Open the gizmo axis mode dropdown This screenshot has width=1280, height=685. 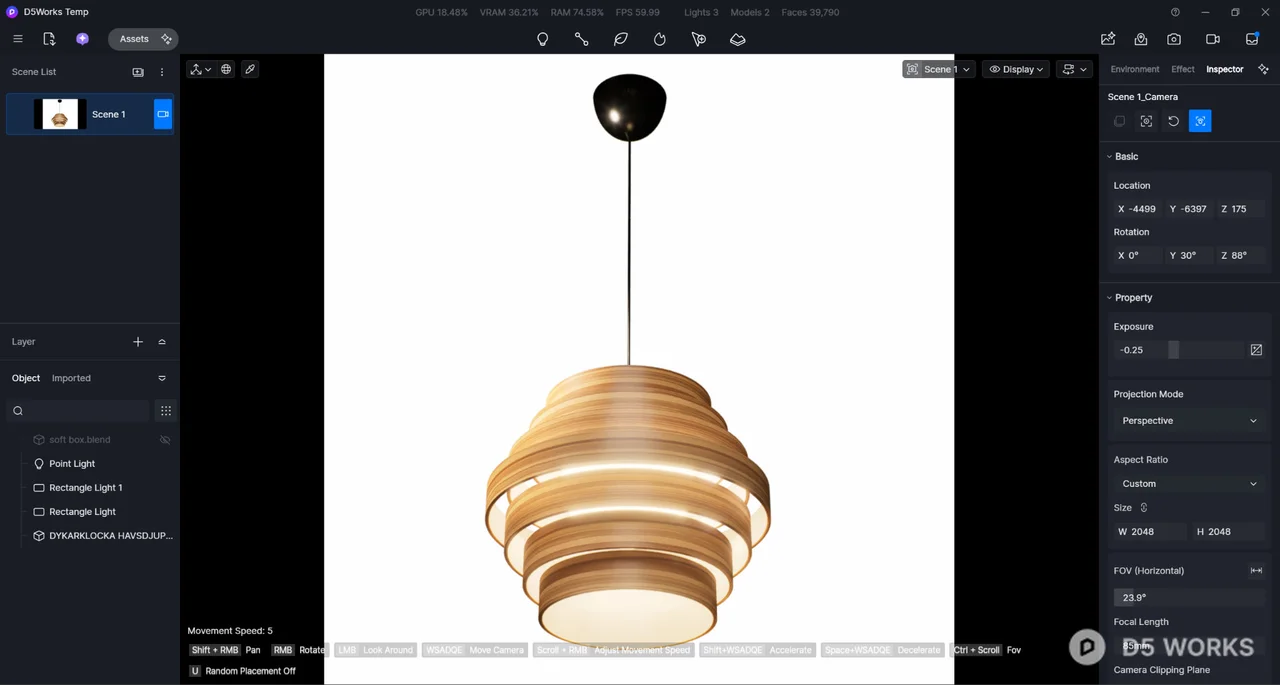coord(200,69)
